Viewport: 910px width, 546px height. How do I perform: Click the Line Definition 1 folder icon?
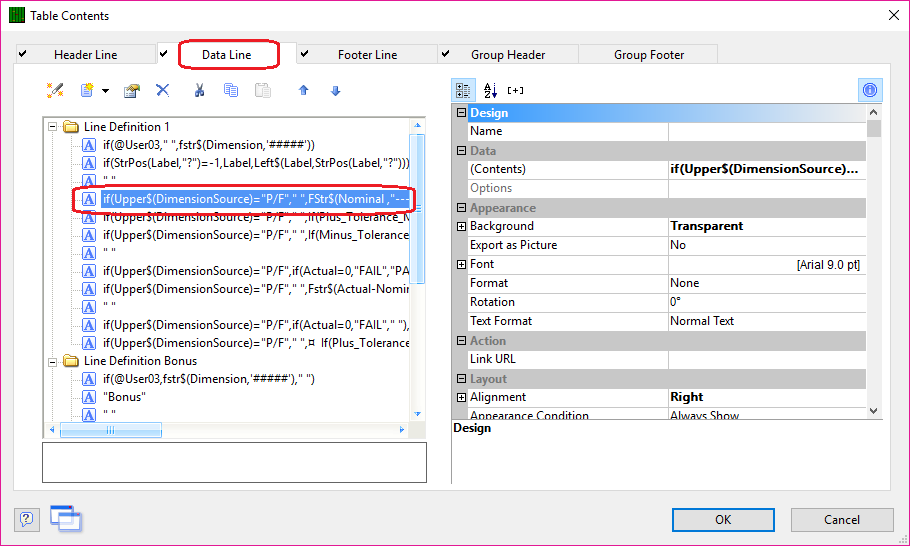(x=71, y=126)
